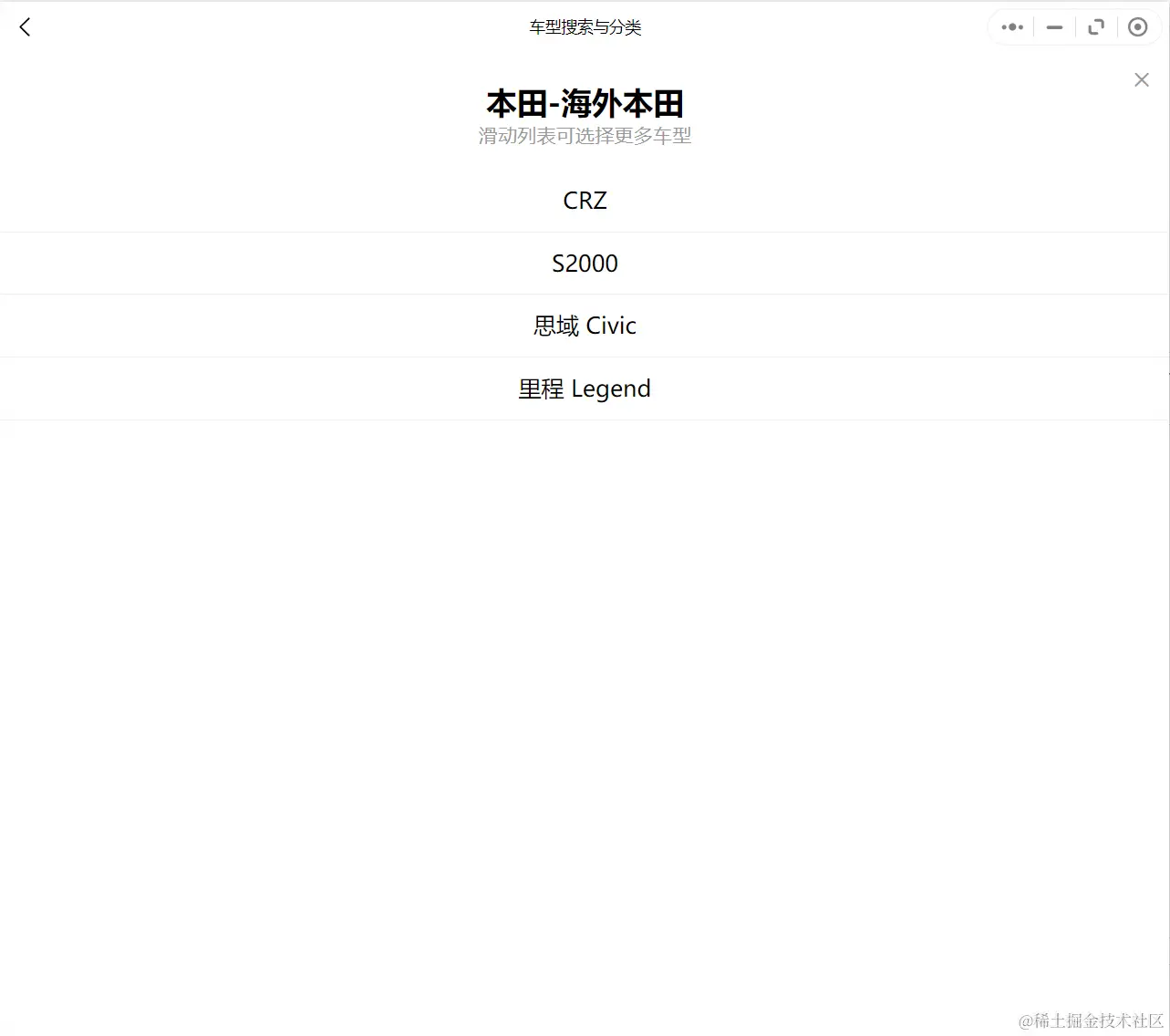
Task: Select the CRZ model
Action: 585,201
